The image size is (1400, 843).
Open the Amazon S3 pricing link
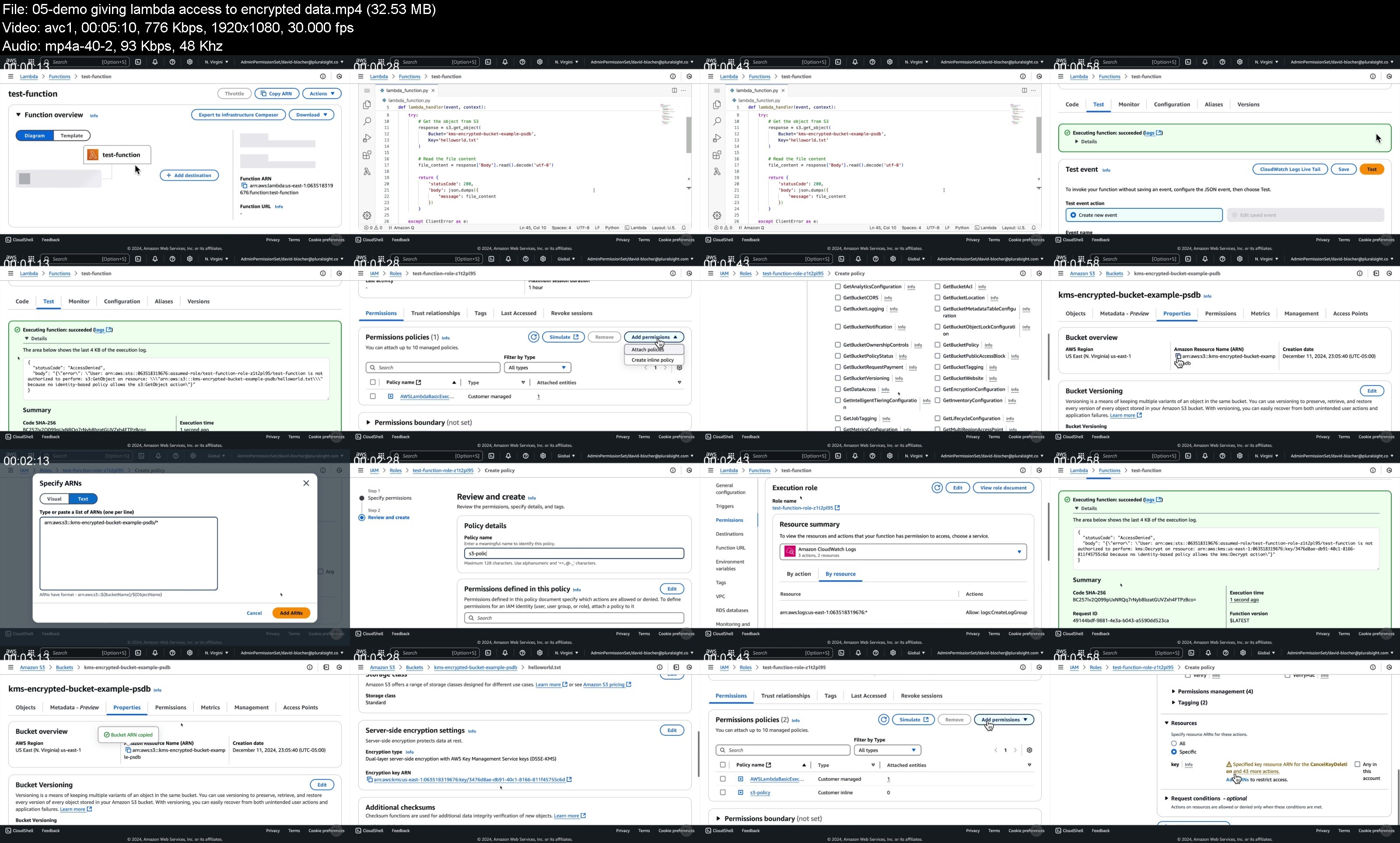pyautogui.click(x=607, y=685)
